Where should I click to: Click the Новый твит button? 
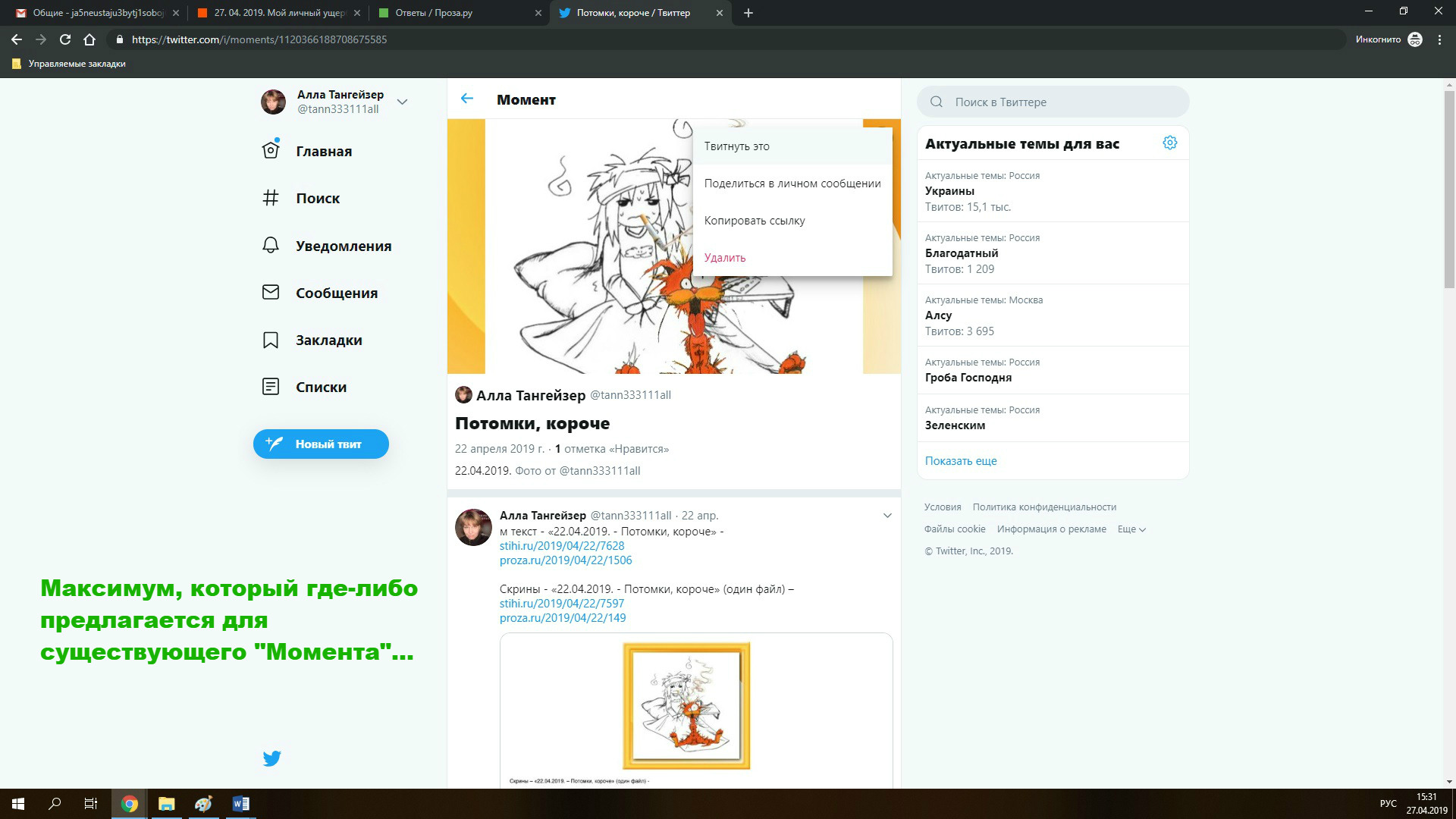(x=321, y=444)
